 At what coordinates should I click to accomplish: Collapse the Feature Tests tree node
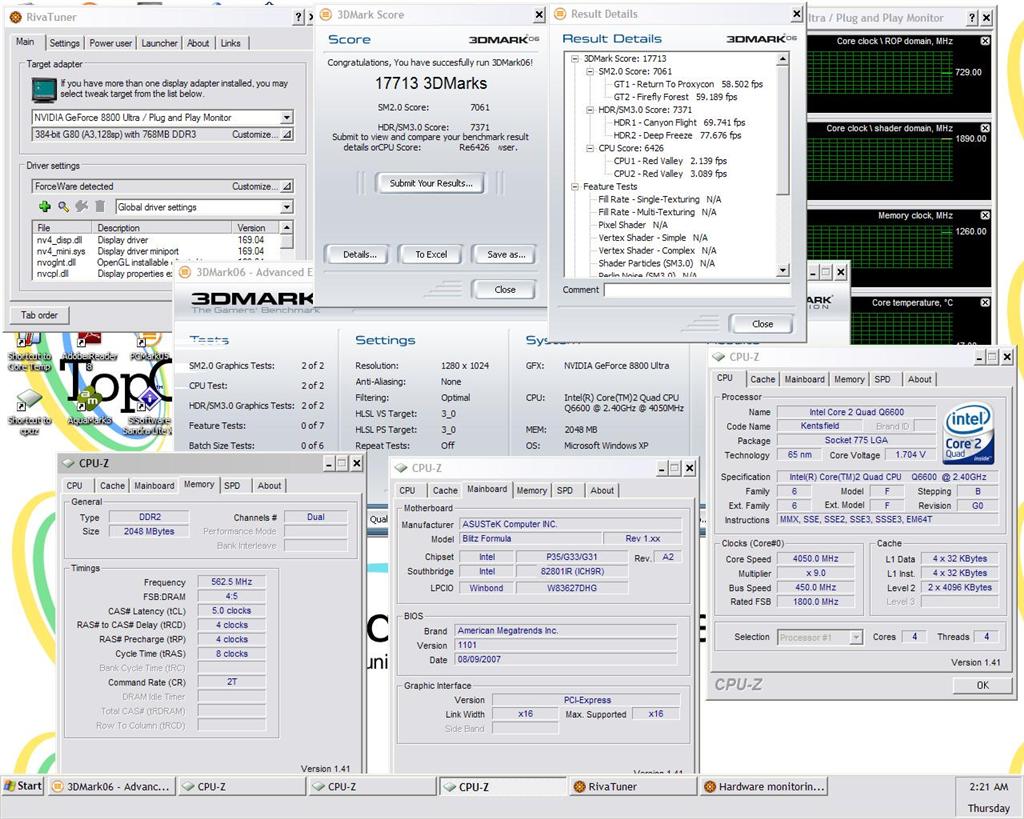575,187
